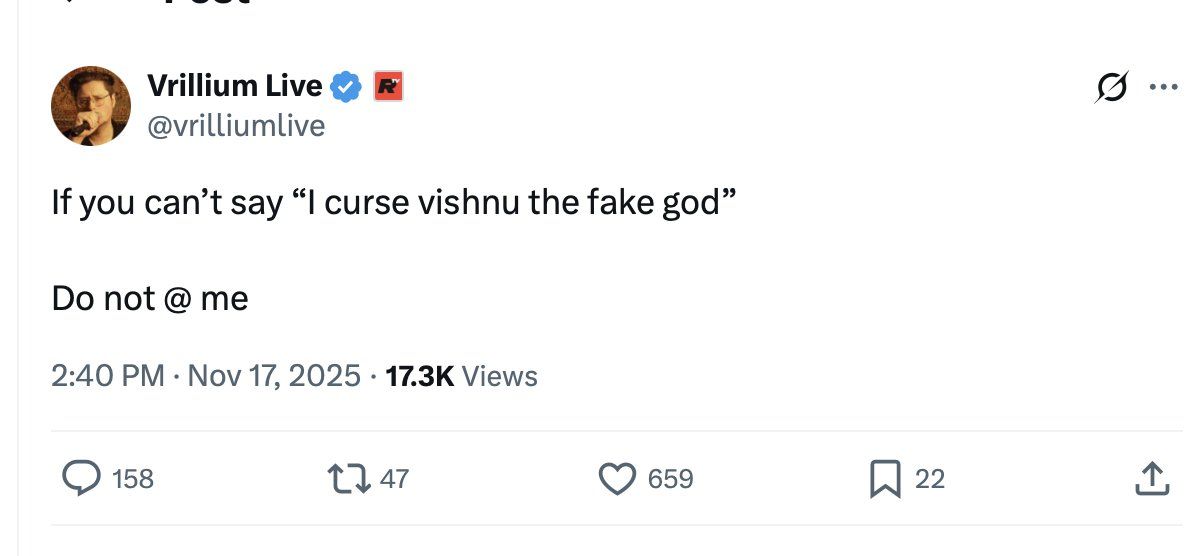Viewport: 1200px width, 556px height.
Task: Click the Vrillium Live display name
Action: pos(234,86)
